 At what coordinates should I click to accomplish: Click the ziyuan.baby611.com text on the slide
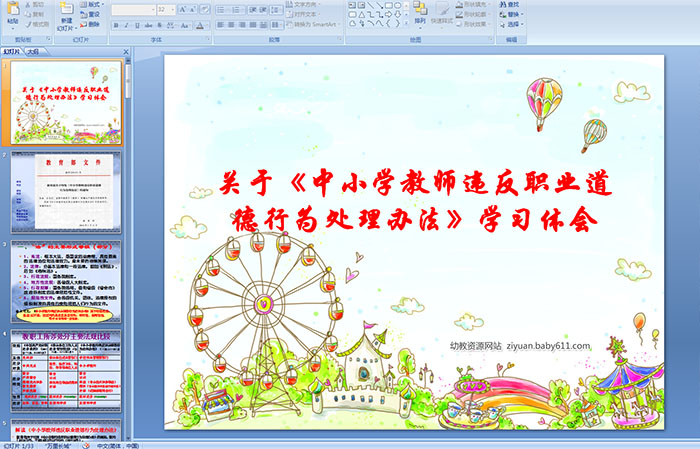click(548, 346)
